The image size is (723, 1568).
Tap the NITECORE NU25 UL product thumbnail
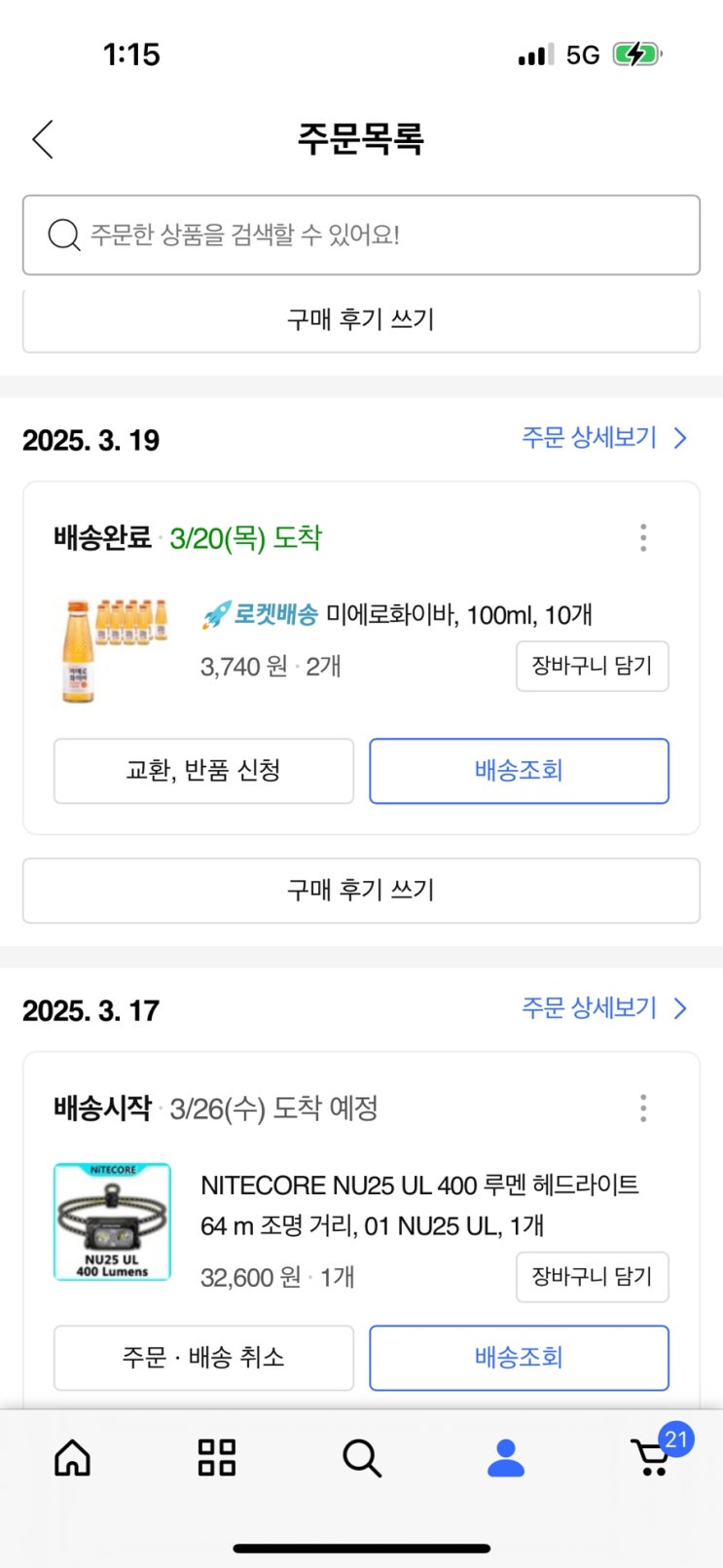tap(113, 1222)
